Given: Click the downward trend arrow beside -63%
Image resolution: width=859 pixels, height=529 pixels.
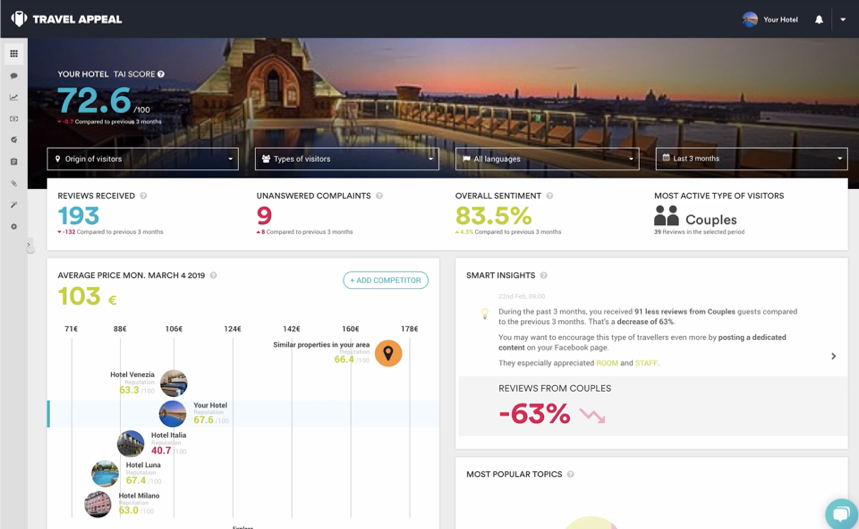Looking at the screenshot, I should (593, 416).
